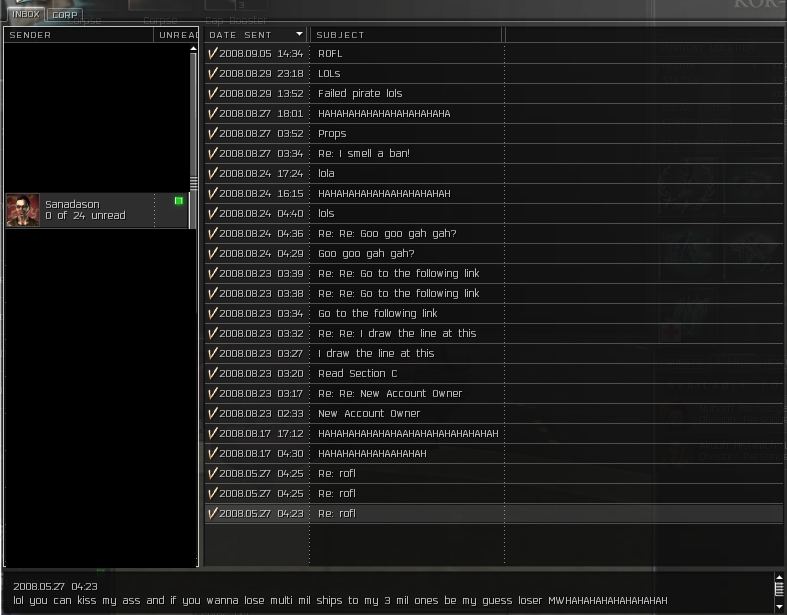Switch to the INBOX tab
The height and width of the screenshot is (615, 787).
pos(25,14)
